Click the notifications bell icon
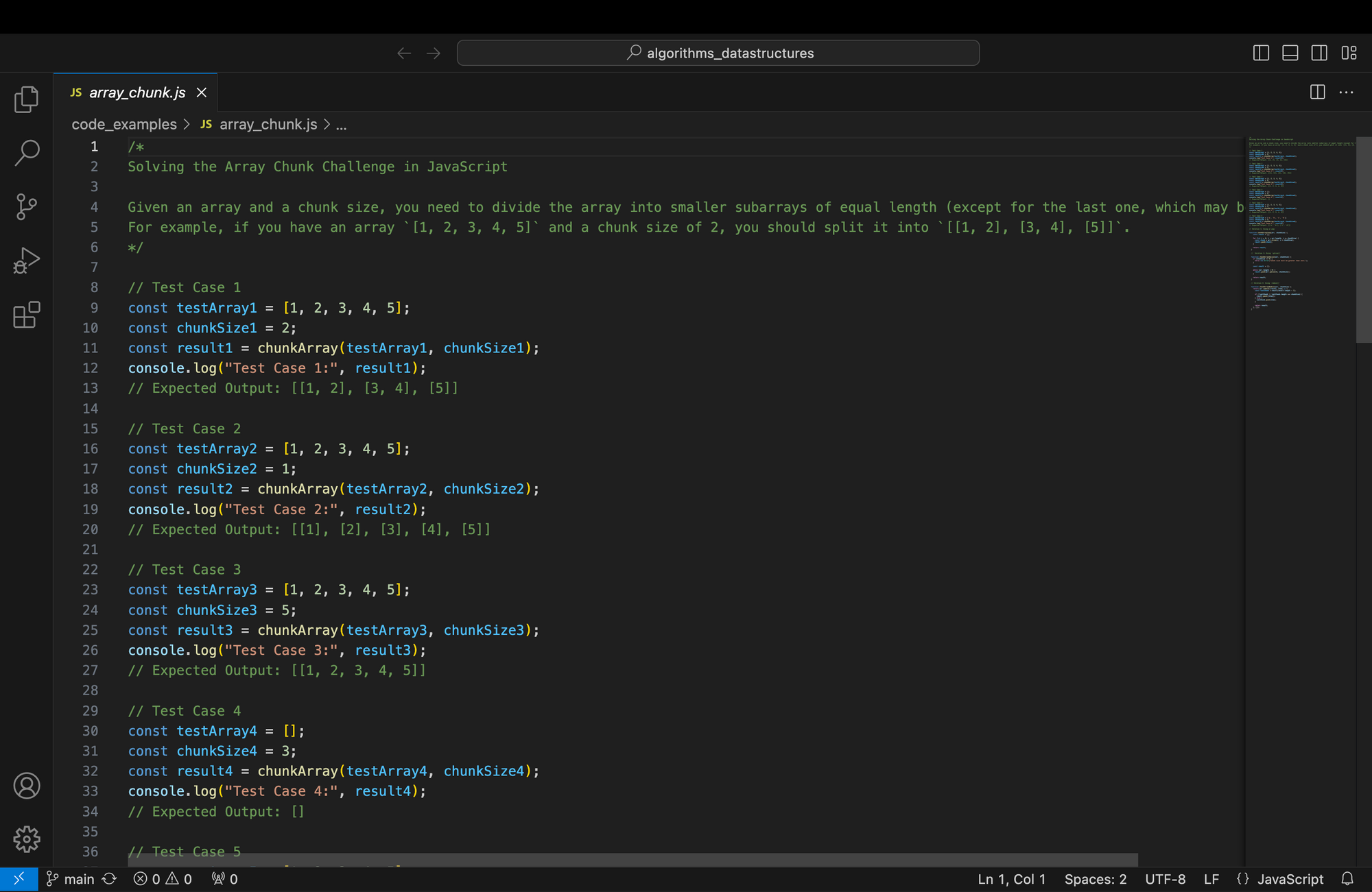This screenshot has width=1372, height=892. point(1347,878)
